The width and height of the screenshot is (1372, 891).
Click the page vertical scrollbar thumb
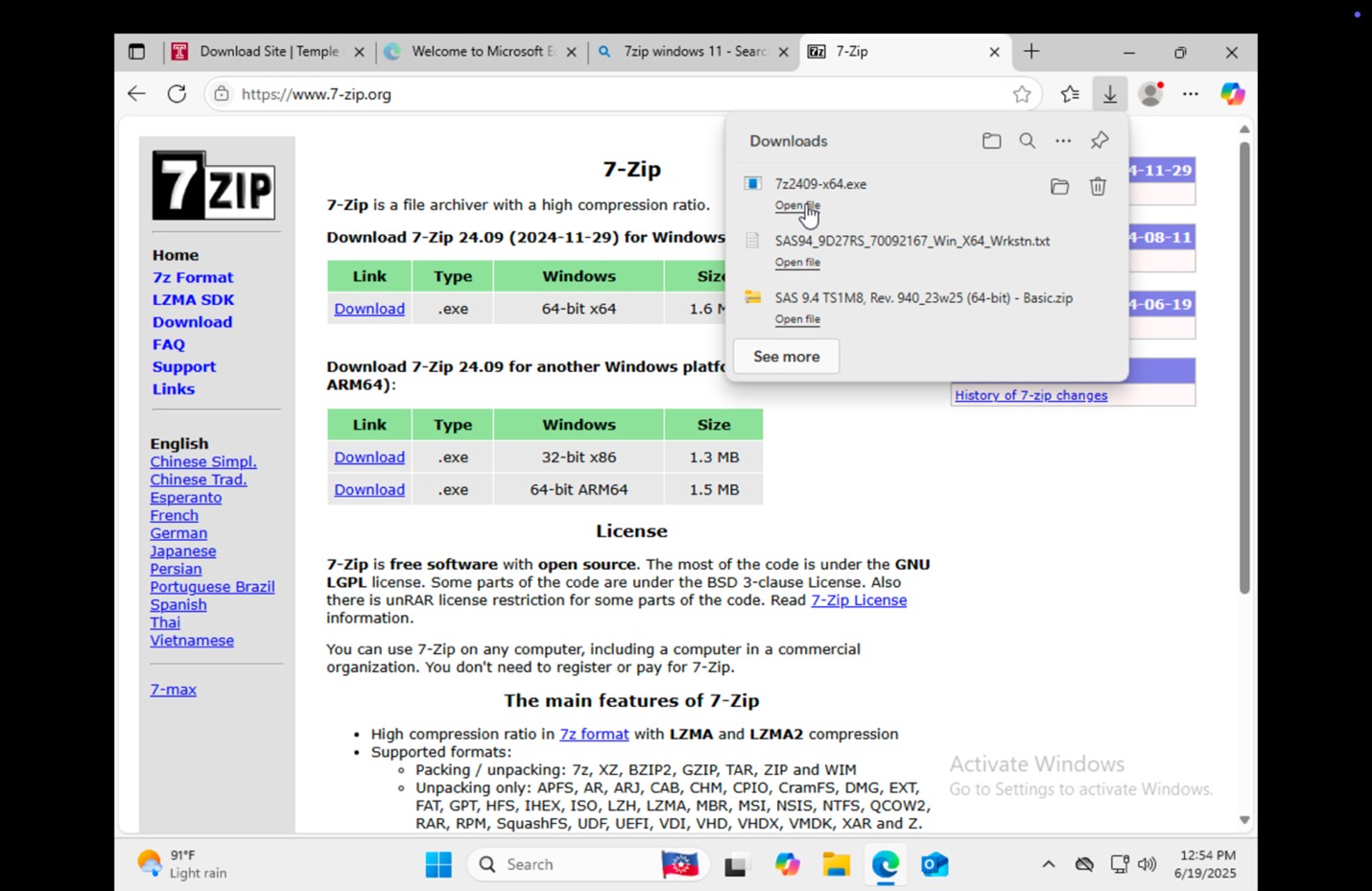pos(1244,368)
